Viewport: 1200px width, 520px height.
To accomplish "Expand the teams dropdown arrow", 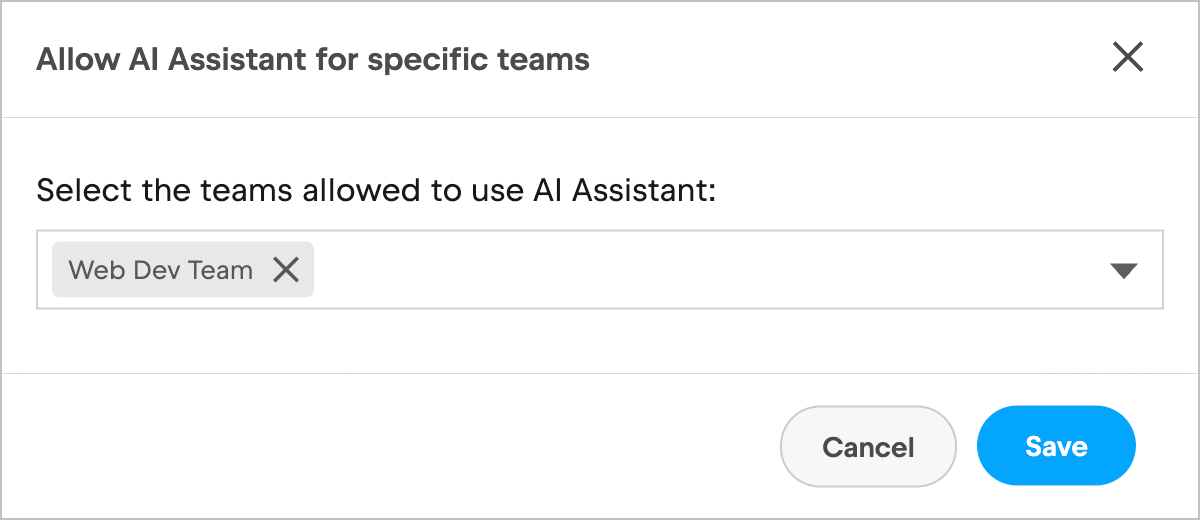I will pos(1124,270).
